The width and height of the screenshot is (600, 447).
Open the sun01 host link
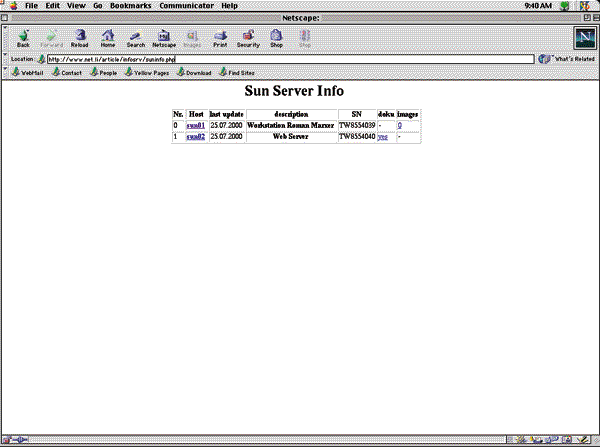(195, 125)
